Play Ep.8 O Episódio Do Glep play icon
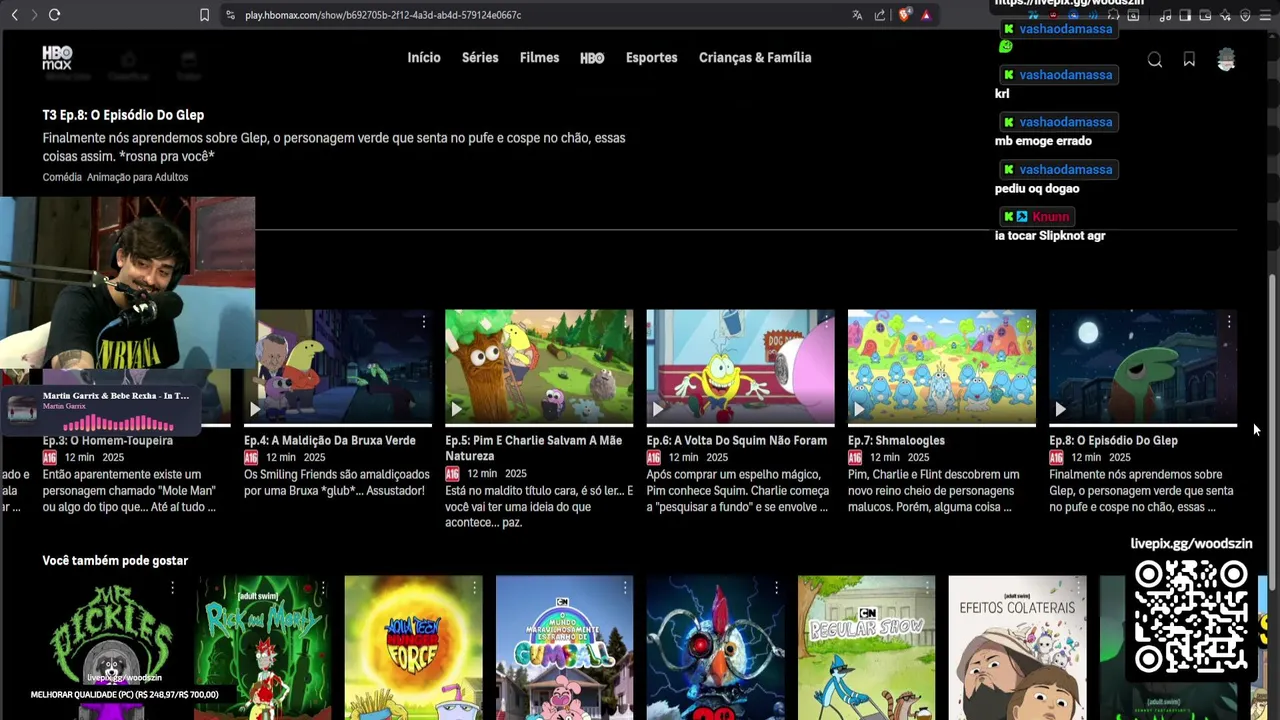This screenshot has width=1280, height=720. pos(1060,409)
